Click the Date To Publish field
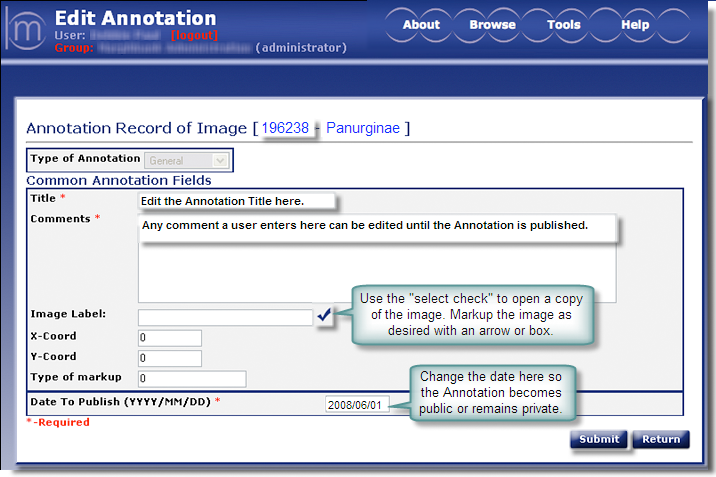 click(x=355, y=404)
